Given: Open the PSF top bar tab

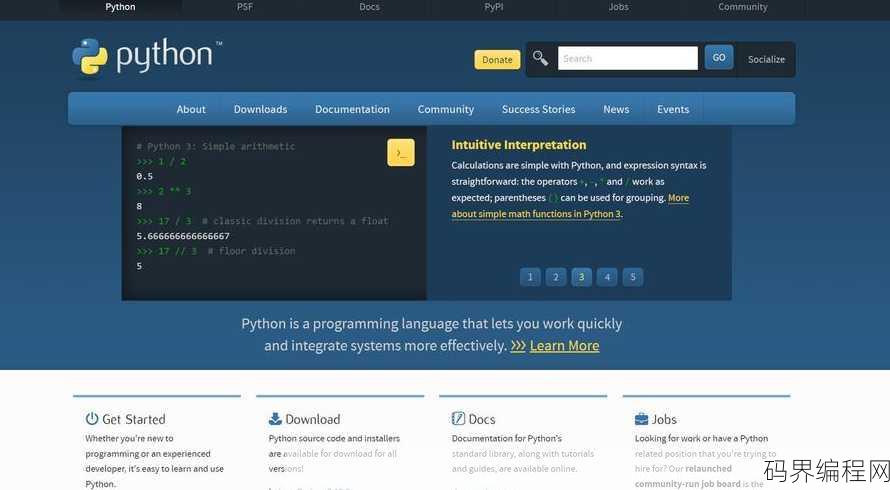Looking at the screenshot, I should tap(245, 7).
